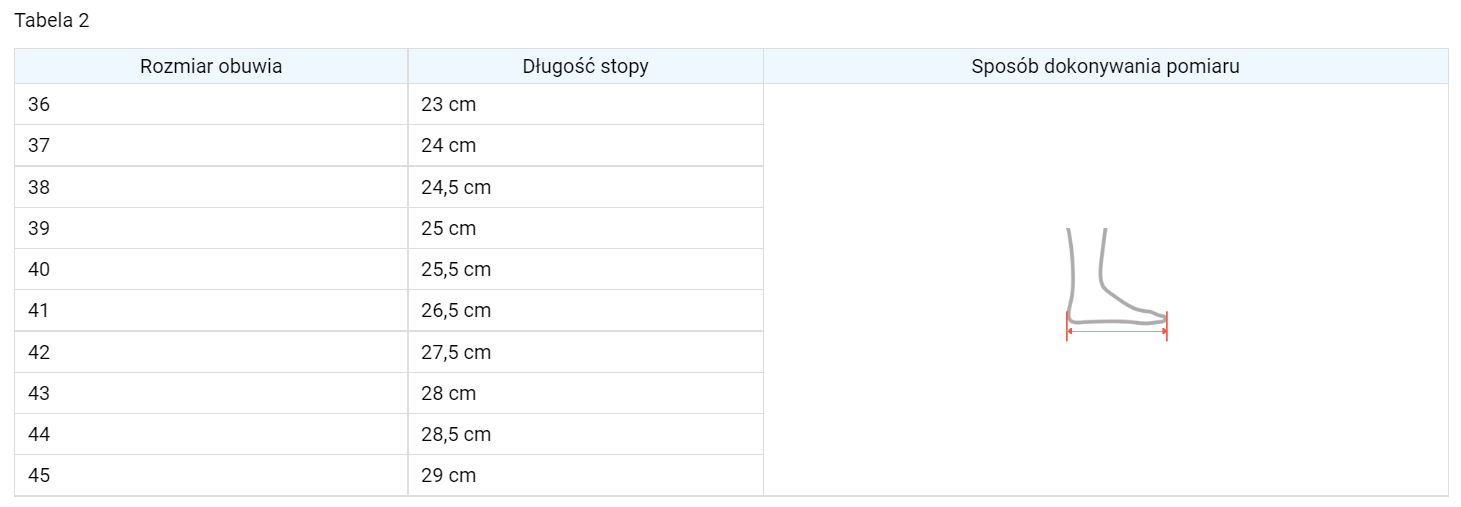Screen dimensions: 1461x507
Task: Select the shoe size 42 cell
Action: (39, 352)
